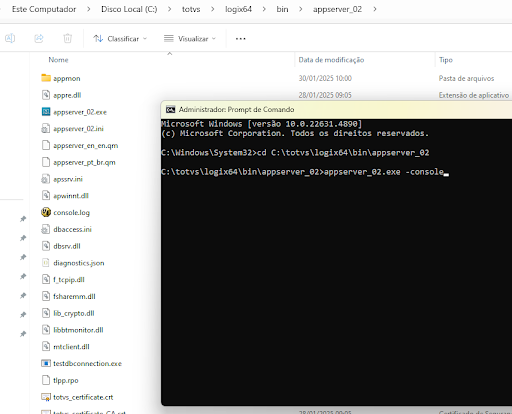Click the Share toolbar icon

[39, 38]
